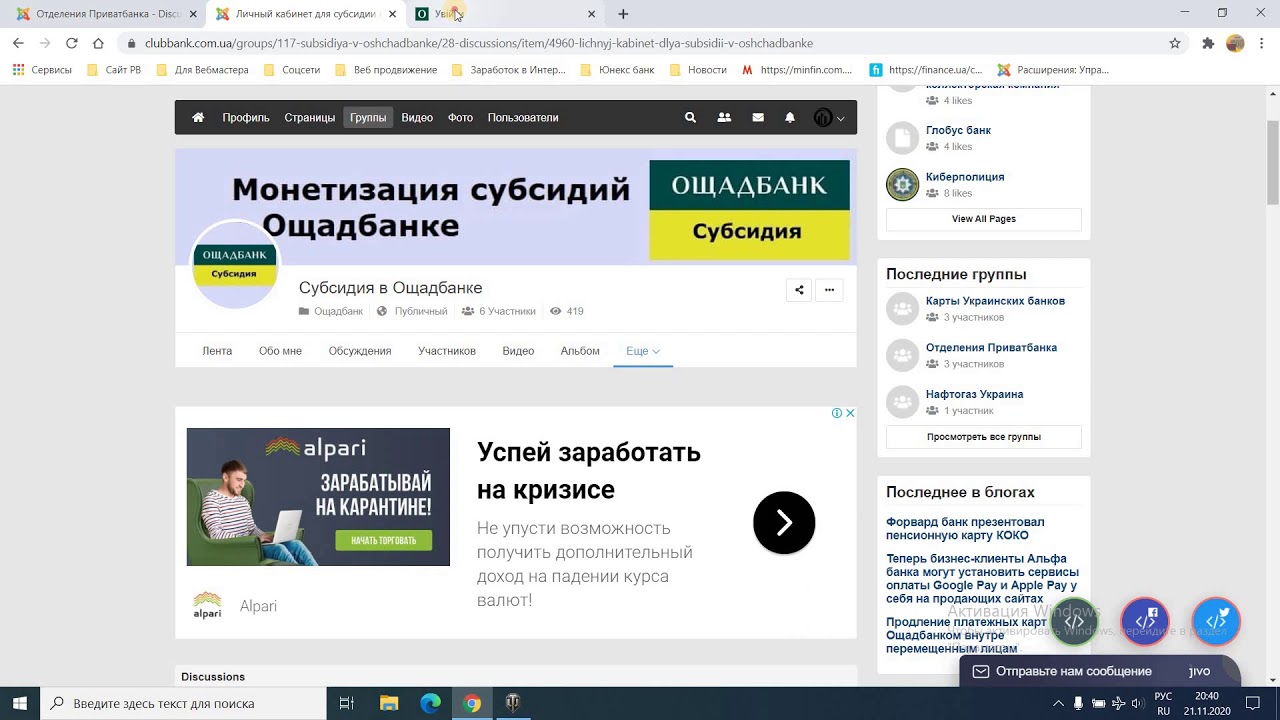Image resolution: width=1280 pixels, height=720 pixels.
Task: Open the Jivo chat message widget
Action: point(1098,671)
